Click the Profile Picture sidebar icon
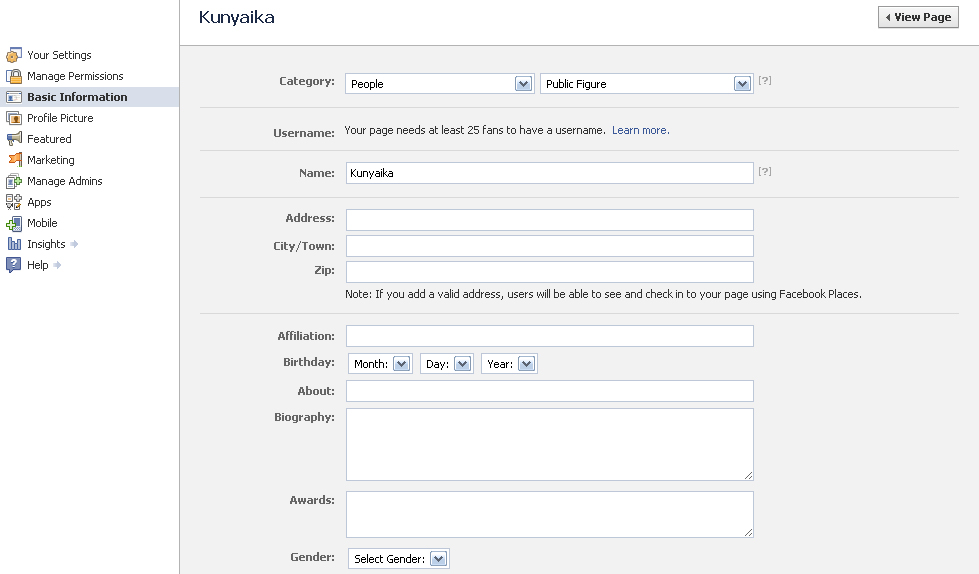Screen dimensions: 979x574 click(14, 118)
